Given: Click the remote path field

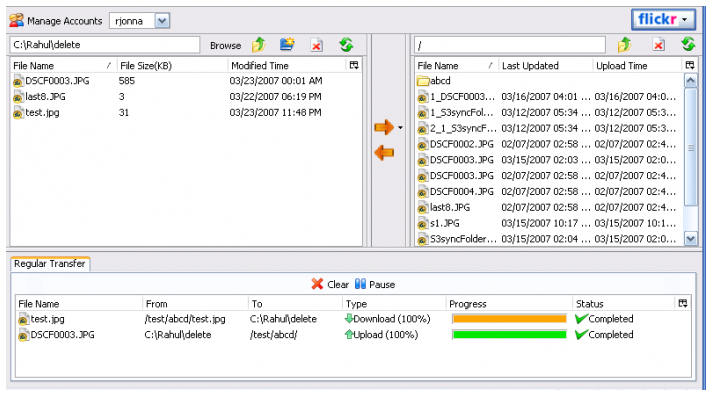Looking at the screenshot, I should click(x=510, y=45).
